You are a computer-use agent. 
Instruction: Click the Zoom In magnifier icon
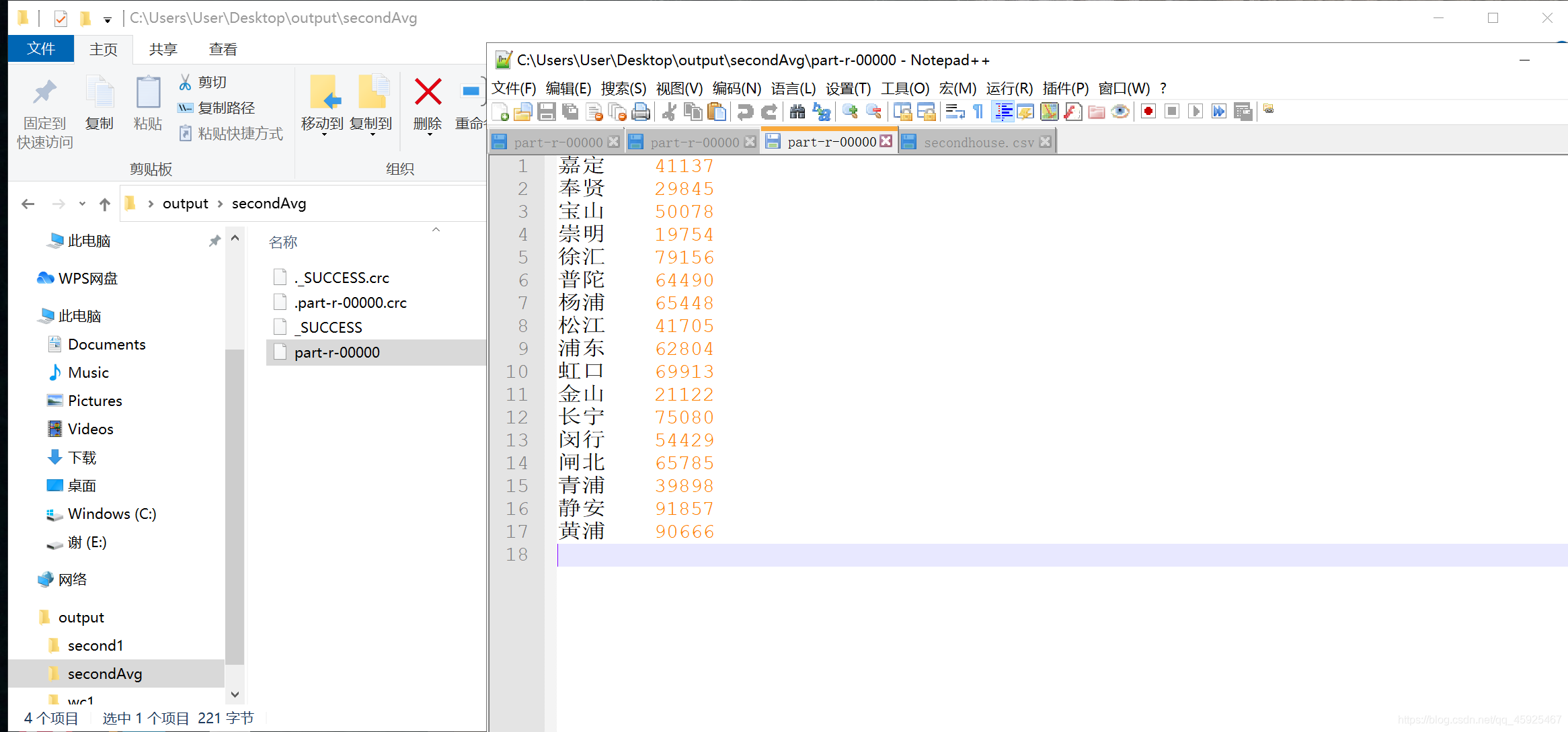tap(850, 112)
